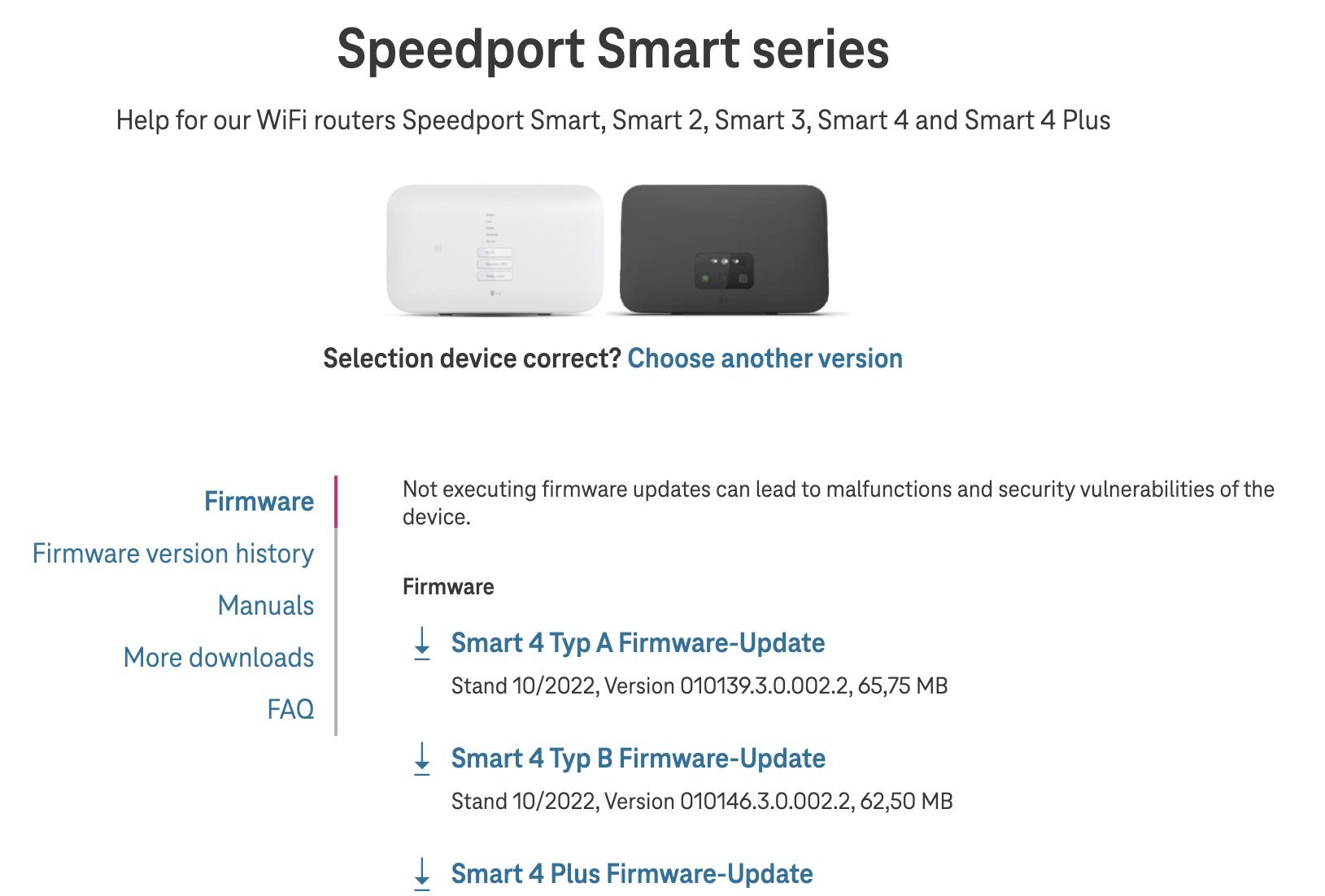Open Smart 4 Plus Firmware-Update link
This screenshot has height=896, width=1325.
coord(632,874)
